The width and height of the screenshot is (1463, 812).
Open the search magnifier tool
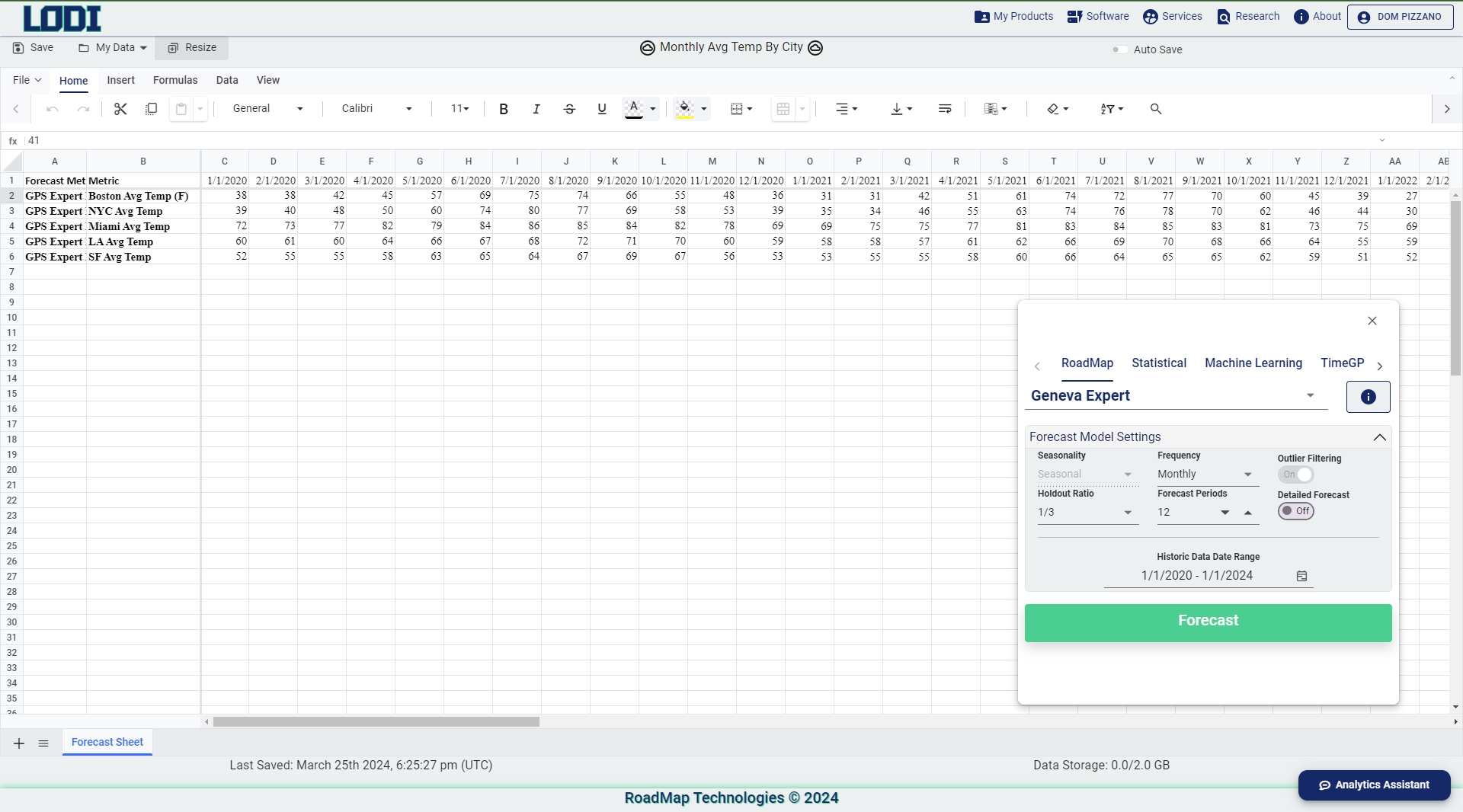coord(1156,109)
